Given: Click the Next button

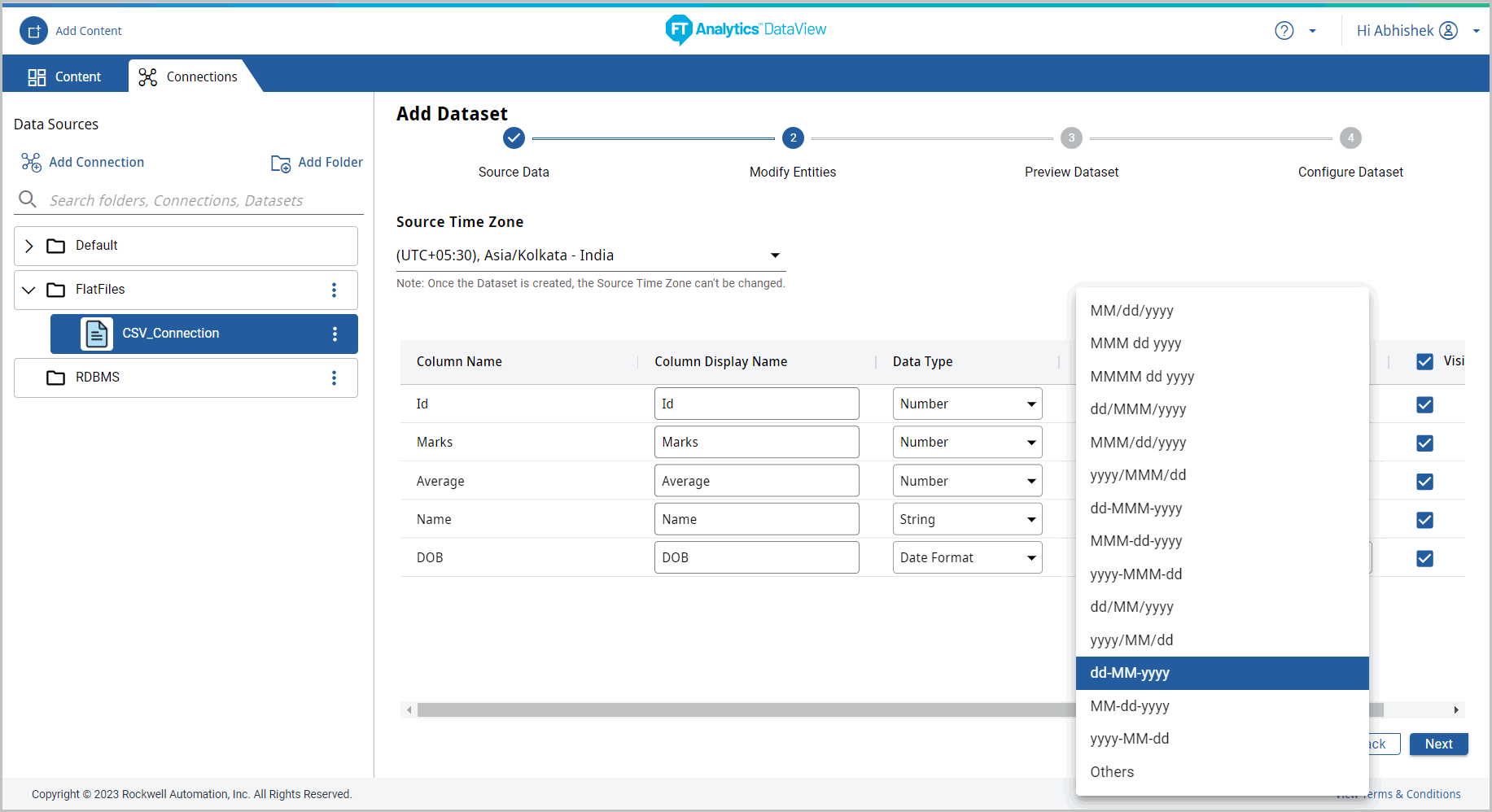Looking at the screenshot, I should pyautogui.click(x=1438, y=744).
